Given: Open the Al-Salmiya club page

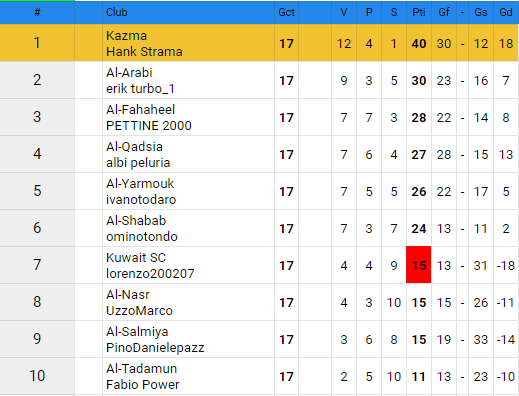Looking at the screenshot, I should point(137,332).
